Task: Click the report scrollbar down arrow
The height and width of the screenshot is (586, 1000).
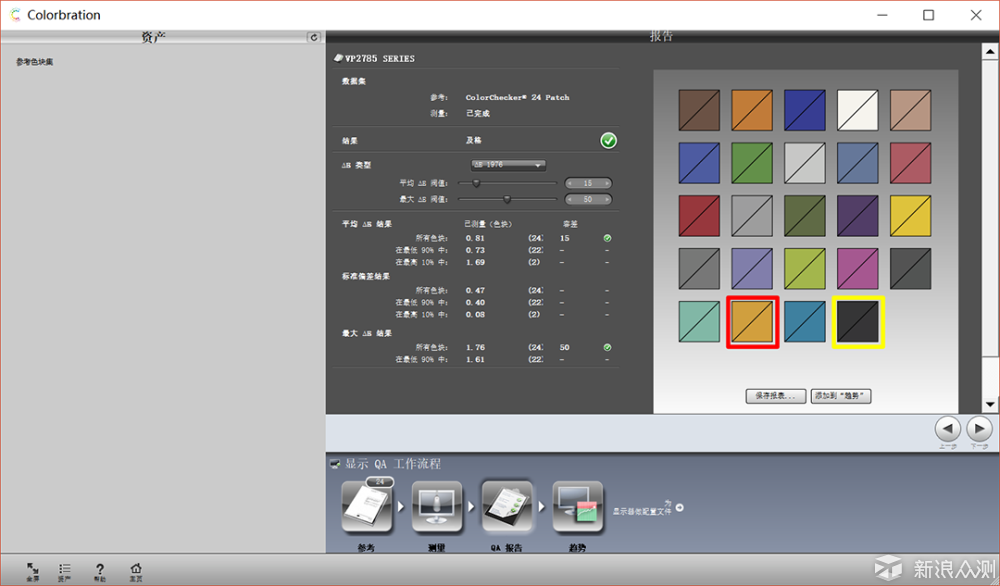Action: 990,404
